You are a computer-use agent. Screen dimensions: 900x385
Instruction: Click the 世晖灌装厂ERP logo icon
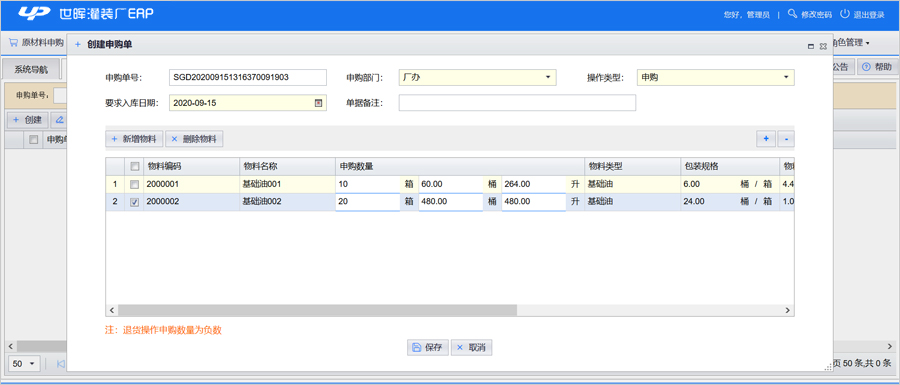tap(34, 14)
